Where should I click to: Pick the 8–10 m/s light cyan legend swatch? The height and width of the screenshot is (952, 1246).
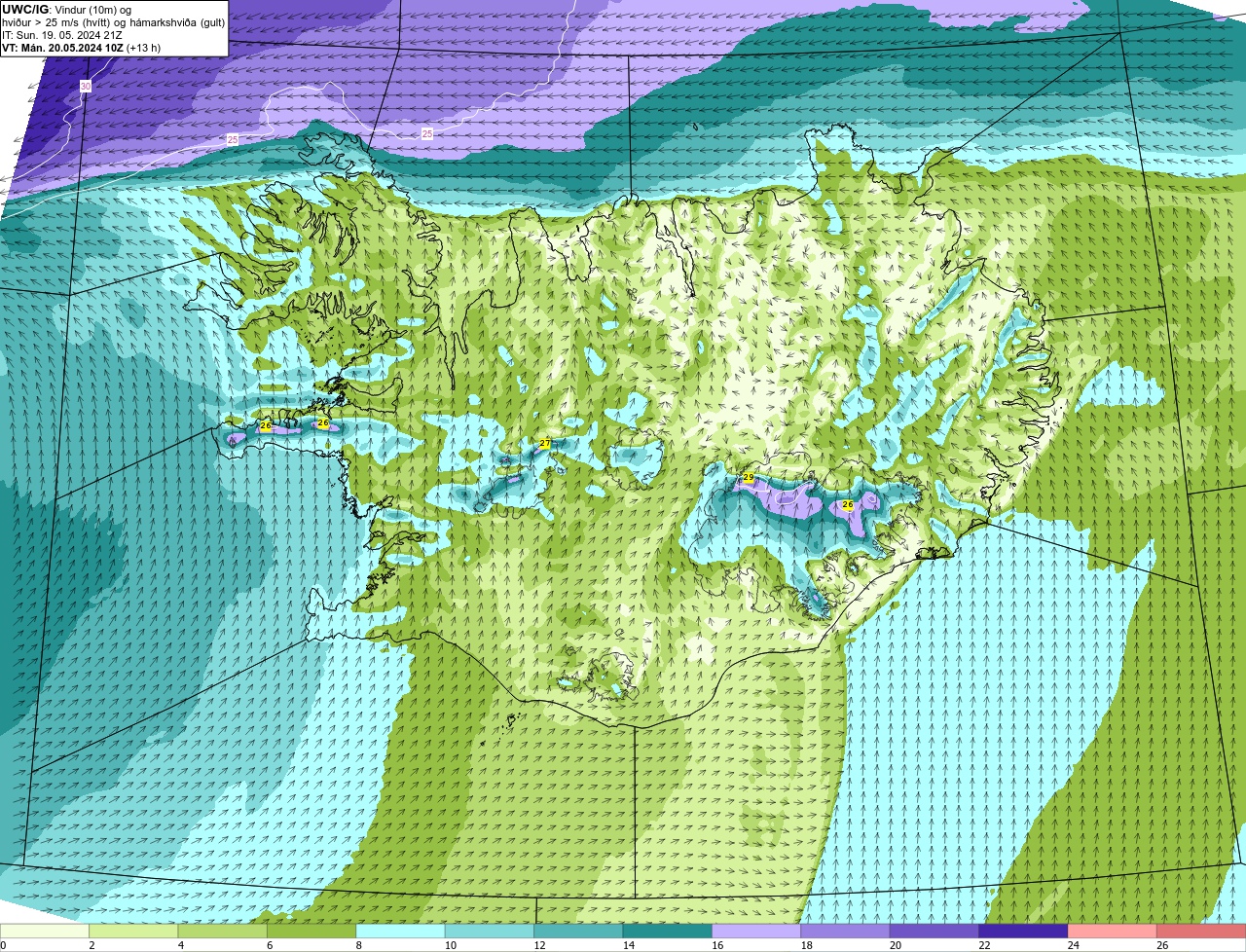click(x=401, y=931)
